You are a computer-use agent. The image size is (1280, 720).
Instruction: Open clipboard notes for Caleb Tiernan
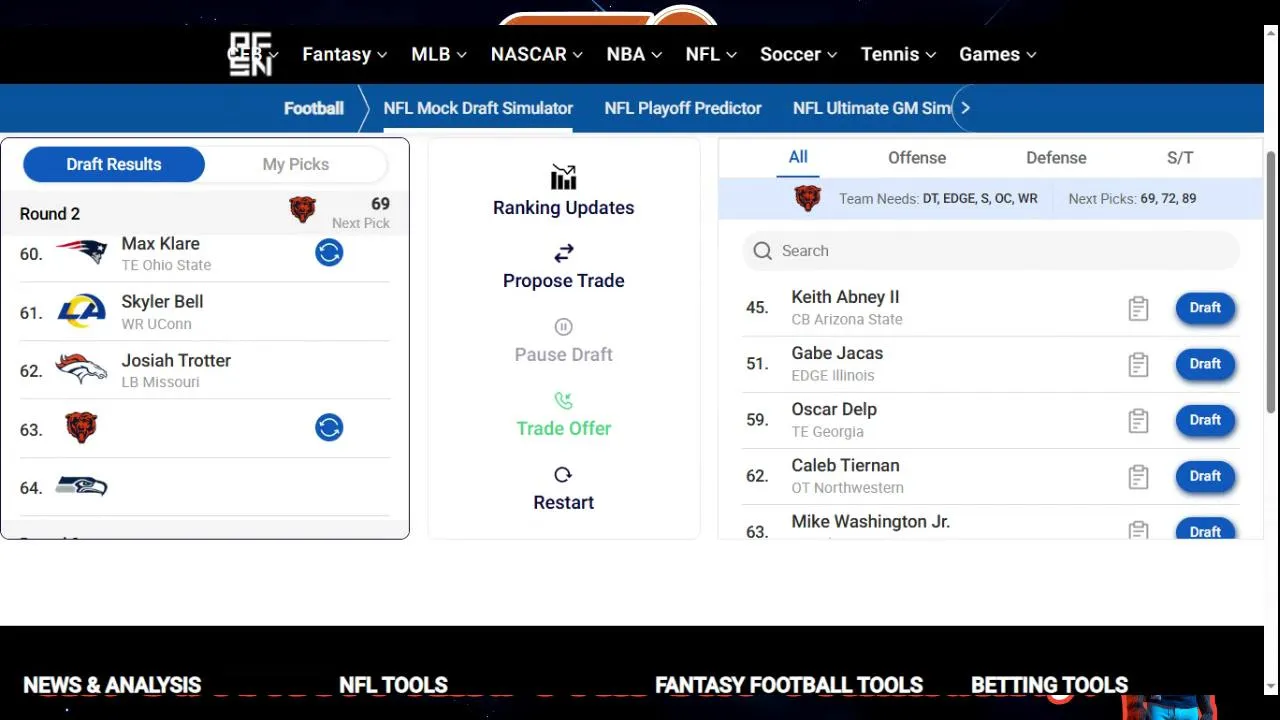[1138, 477]
